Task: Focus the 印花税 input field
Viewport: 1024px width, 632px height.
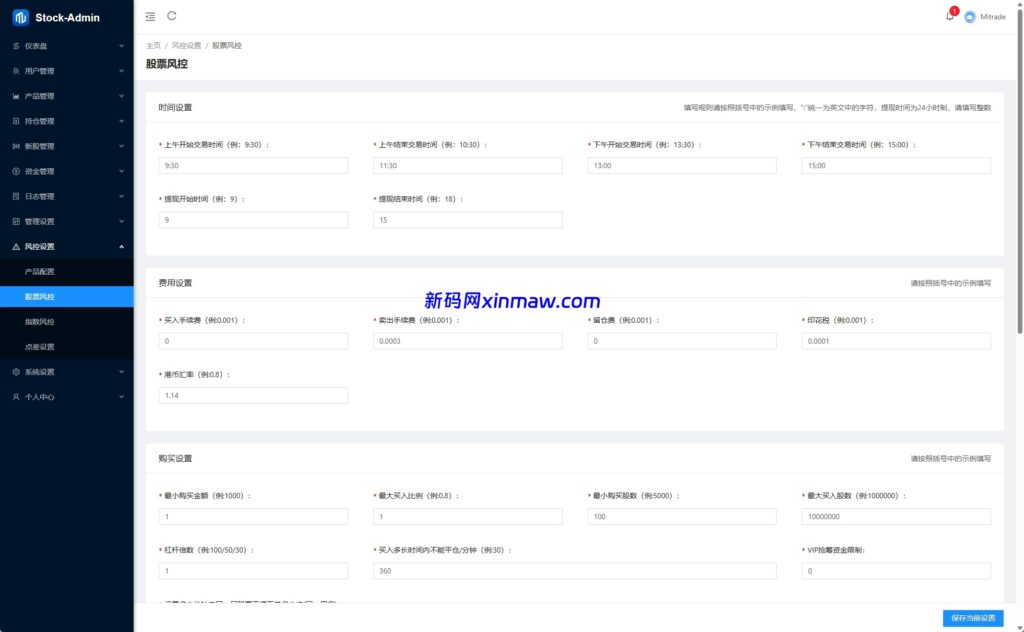Action: [x=895, y=341]
